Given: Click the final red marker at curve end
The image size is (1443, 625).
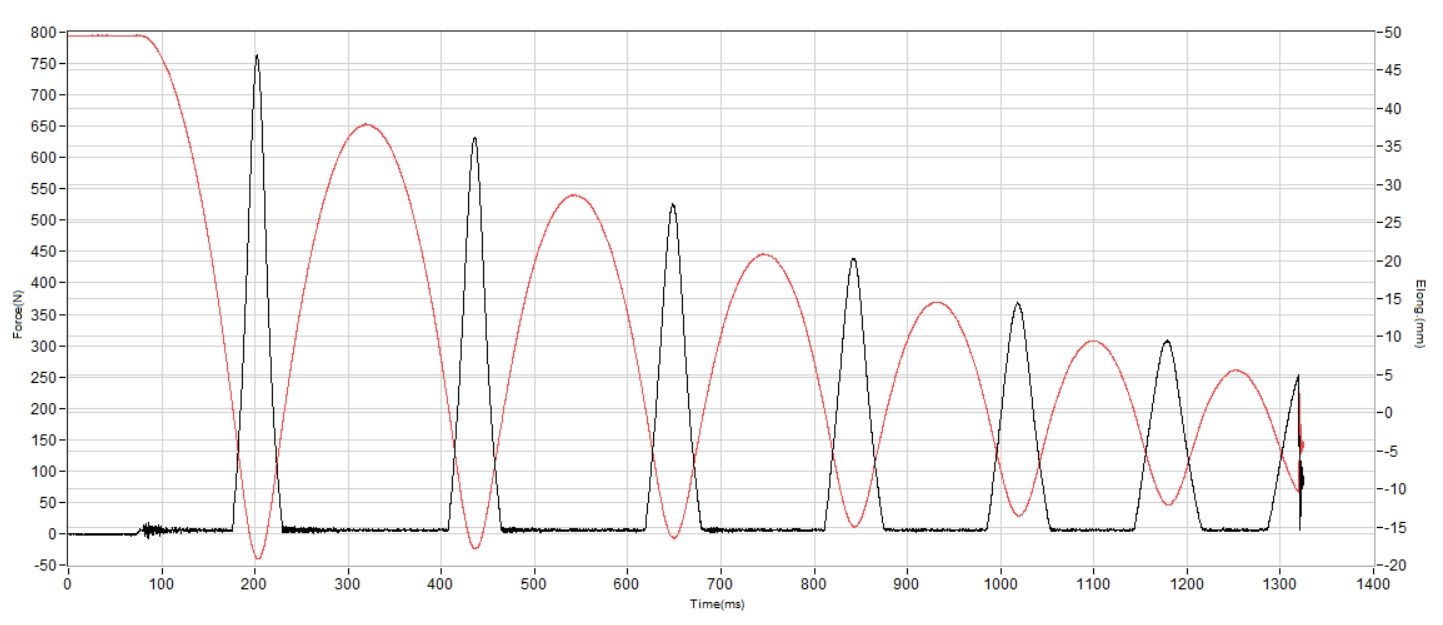Looking at the screenshot, I should [x=1301, y=445].
